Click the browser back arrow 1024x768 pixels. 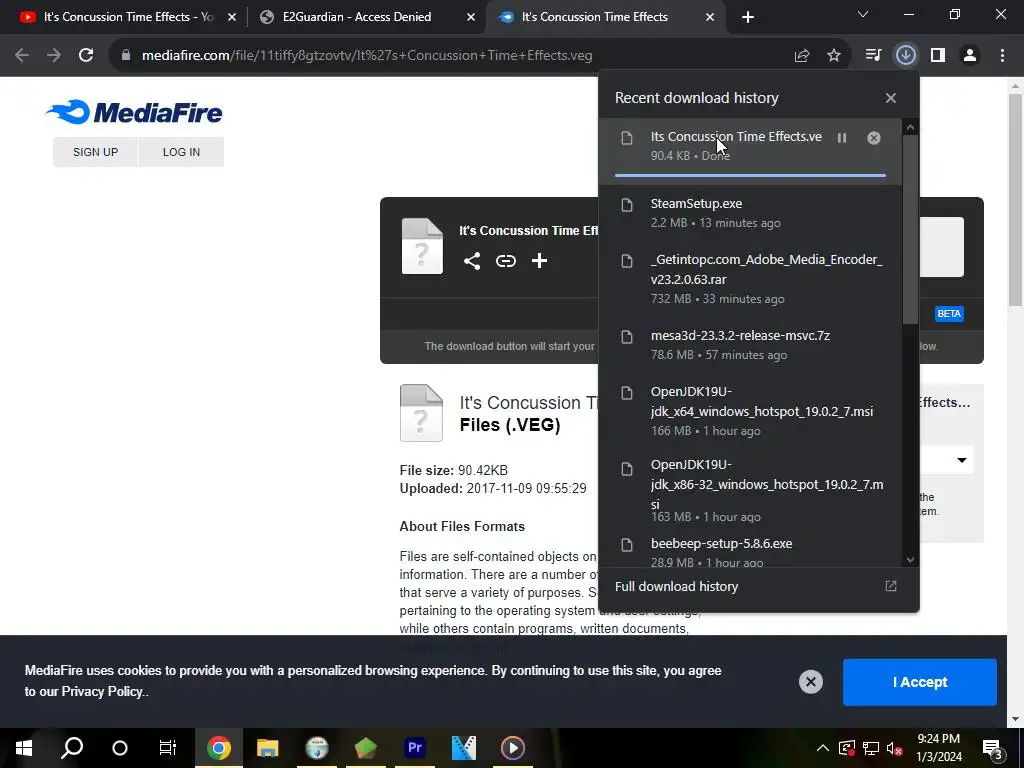click(22, 56)
